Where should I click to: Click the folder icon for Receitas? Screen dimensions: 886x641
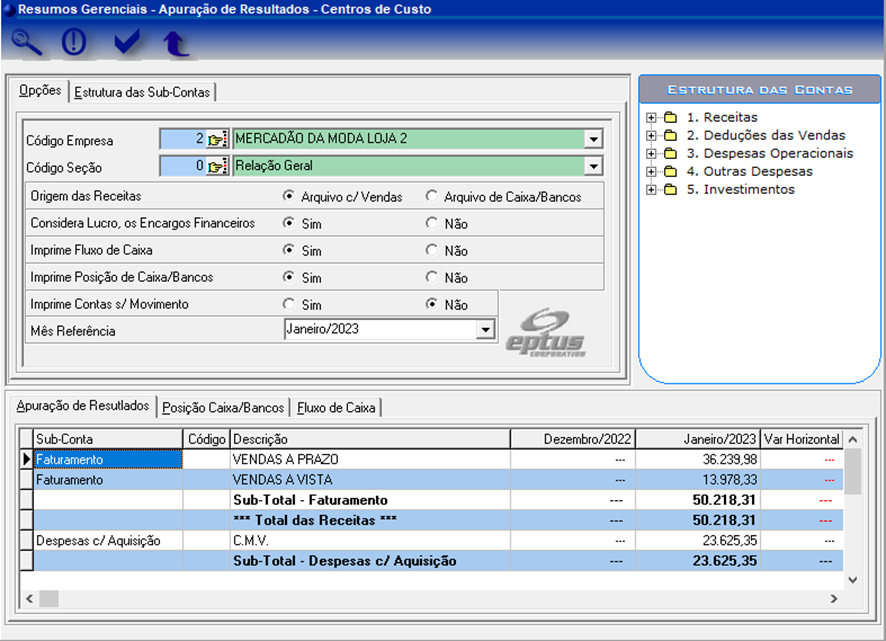(670, 118)
